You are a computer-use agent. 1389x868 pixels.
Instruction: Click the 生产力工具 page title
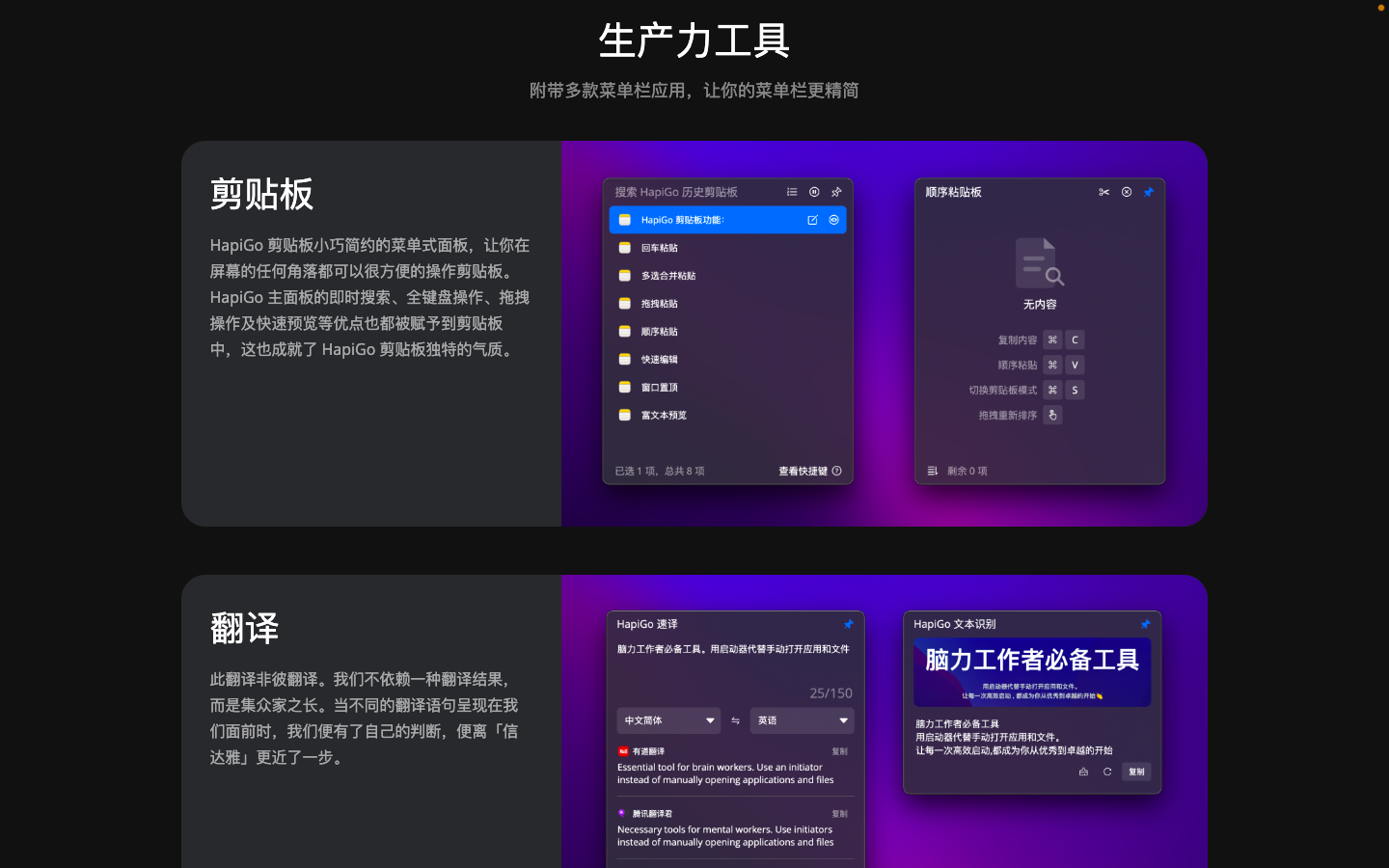(694, 41)
